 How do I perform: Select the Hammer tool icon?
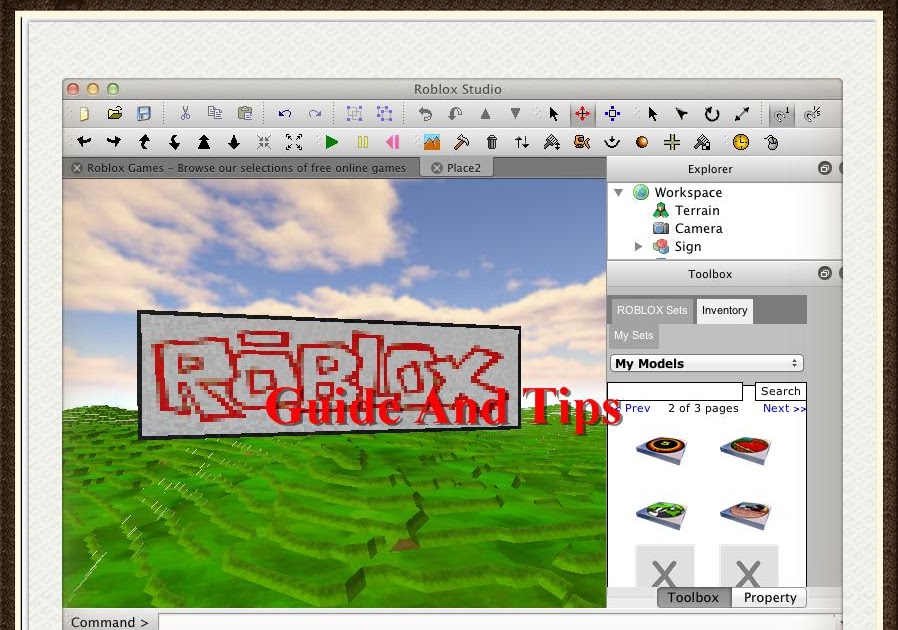[462, 141]
